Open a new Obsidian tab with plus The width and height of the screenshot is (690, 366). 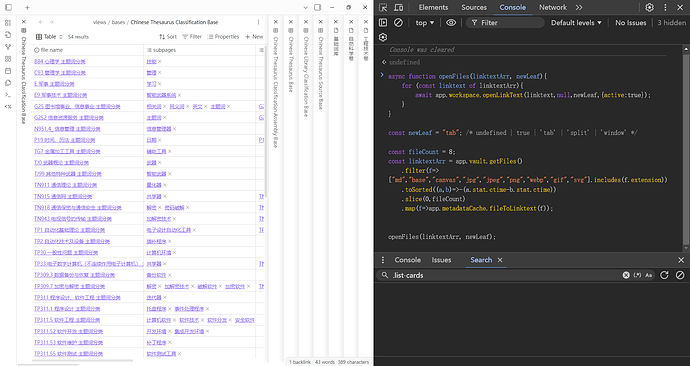(x=27, y=7)
